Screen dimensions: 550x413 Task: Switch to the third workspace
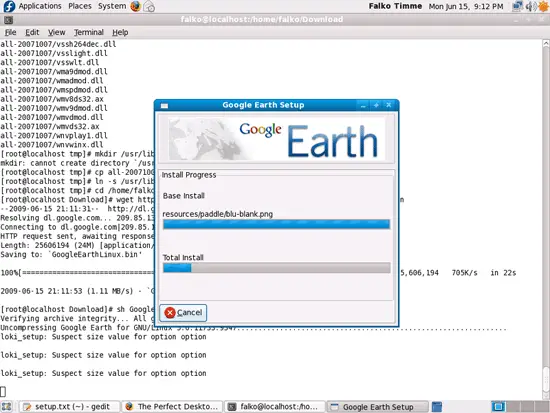[x=526, y=407]
